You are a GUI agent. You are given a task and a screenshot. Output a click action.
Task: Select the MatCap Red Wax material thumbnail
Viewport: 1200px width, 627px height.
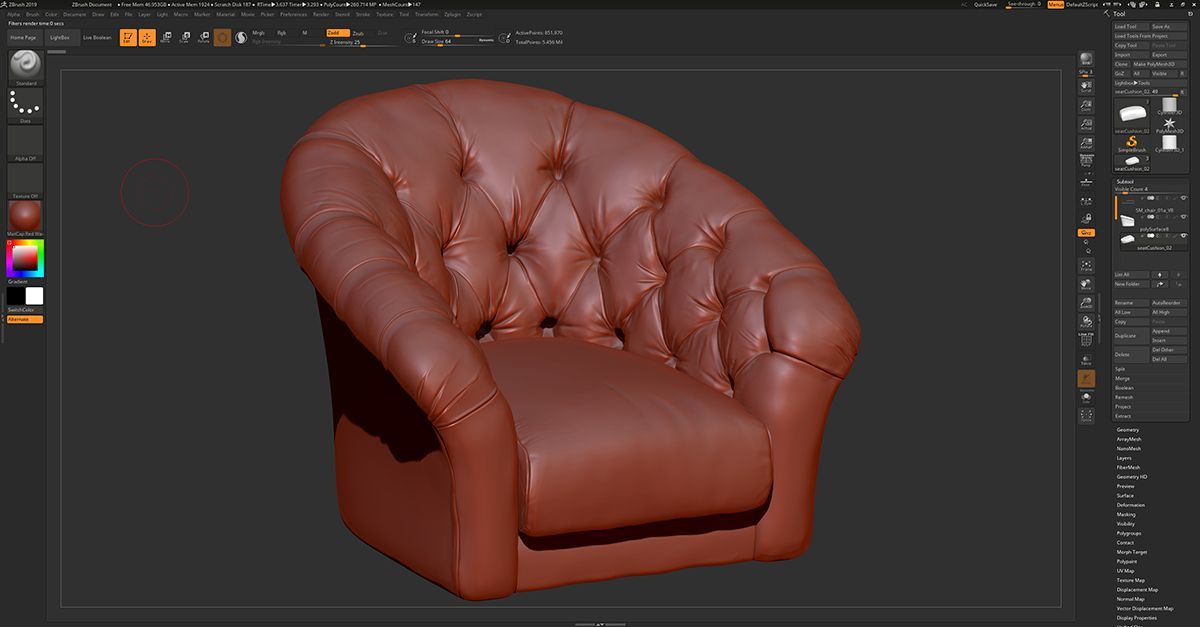click(x=26, y=217)
